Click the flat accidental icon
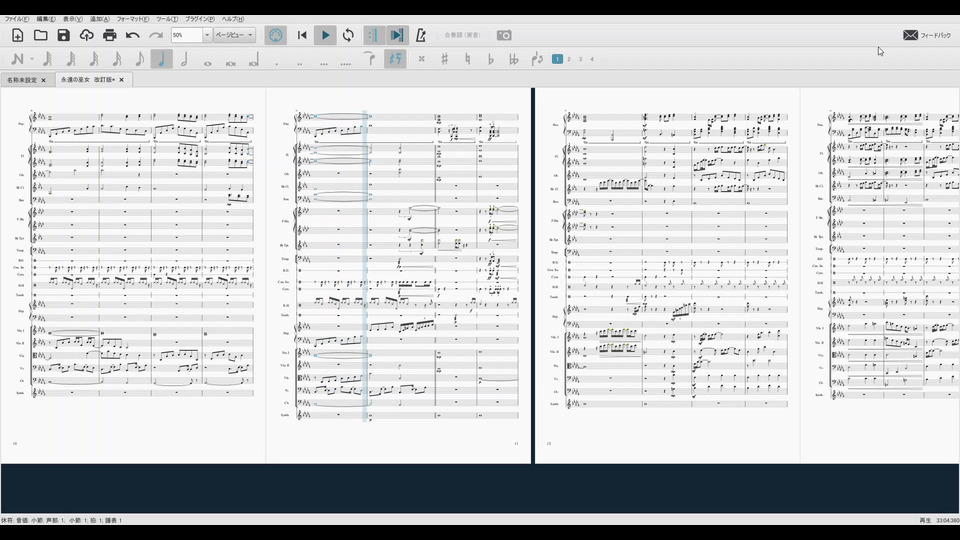This screenshot has height=540, width=960. 490,59
